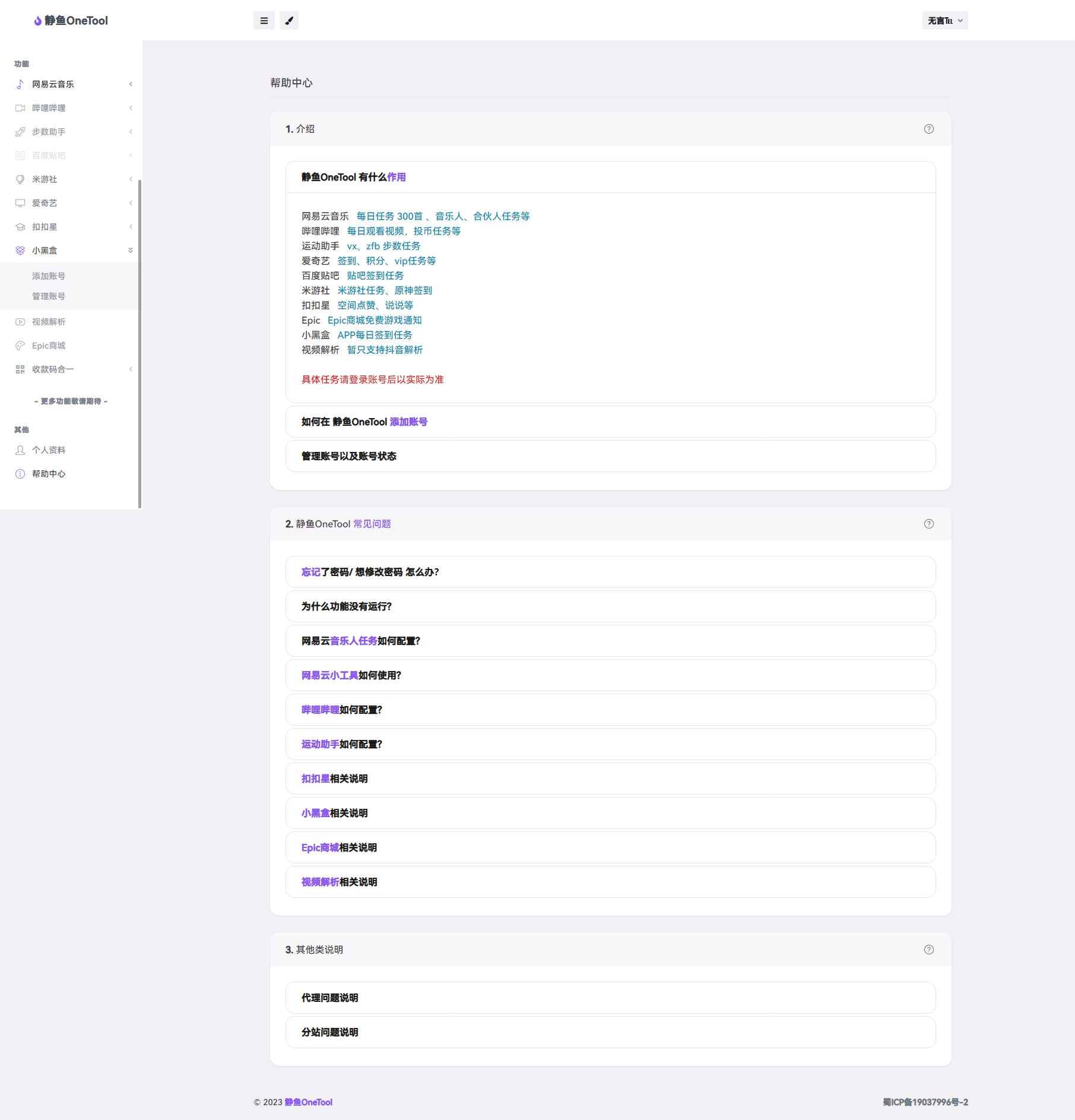Click the rocket icon beside 步数助手
Viewport: 1075px width, 1120px height.
coord(20,132)
